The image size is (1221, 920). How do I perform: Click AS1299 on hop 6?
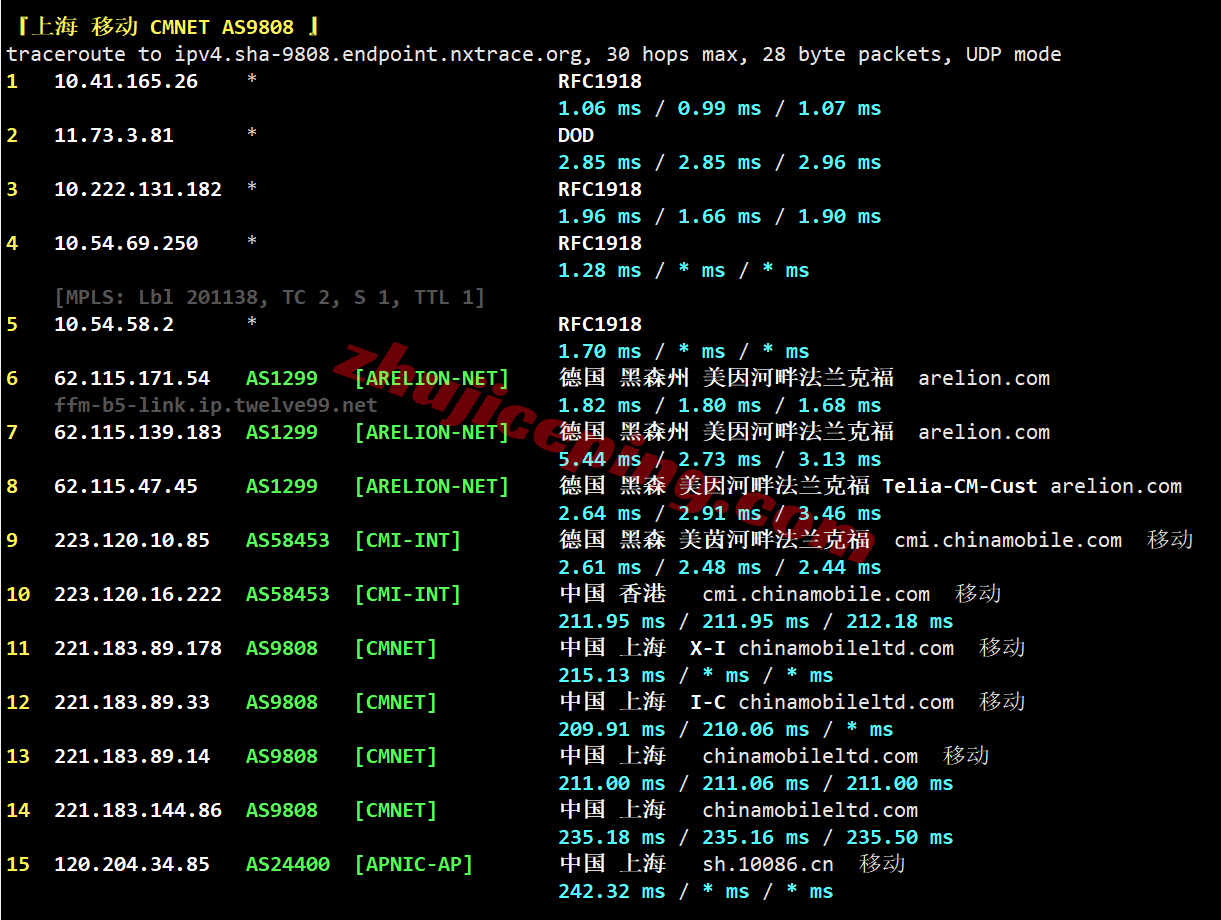click(282, 378)
